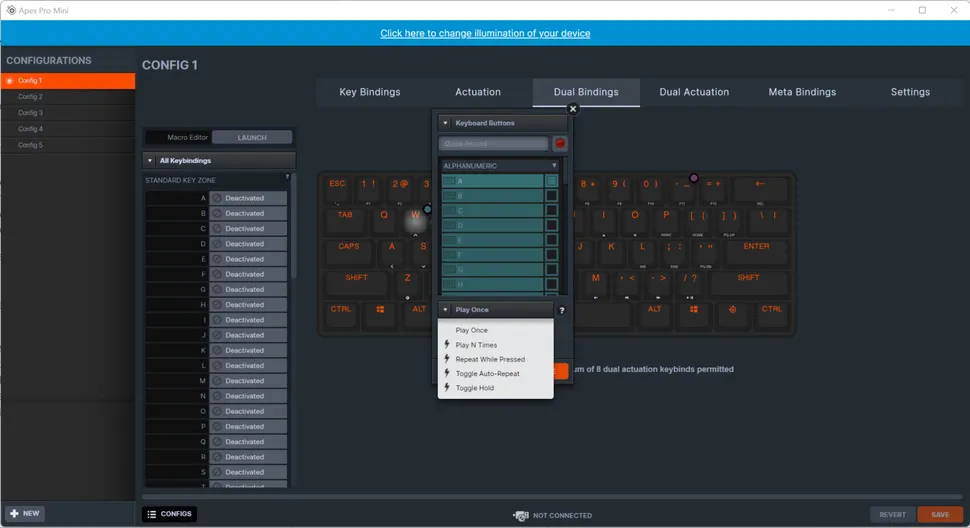Click the keybindings list vertical scrollbar
The image size is (970, 528).
(x=293, y=226)
